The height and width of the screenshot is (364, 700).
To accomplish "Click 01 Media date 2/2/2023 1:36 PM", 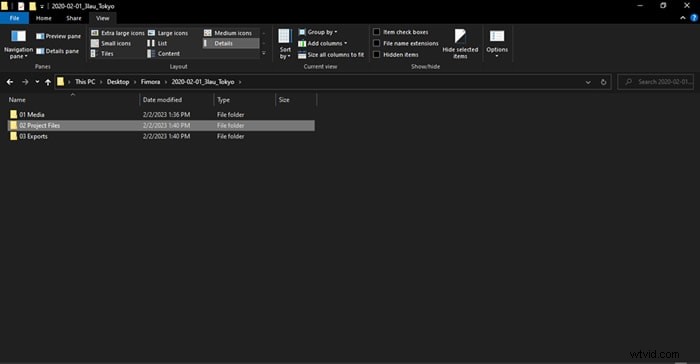I will pyautogui.click(x=167, y=115).
